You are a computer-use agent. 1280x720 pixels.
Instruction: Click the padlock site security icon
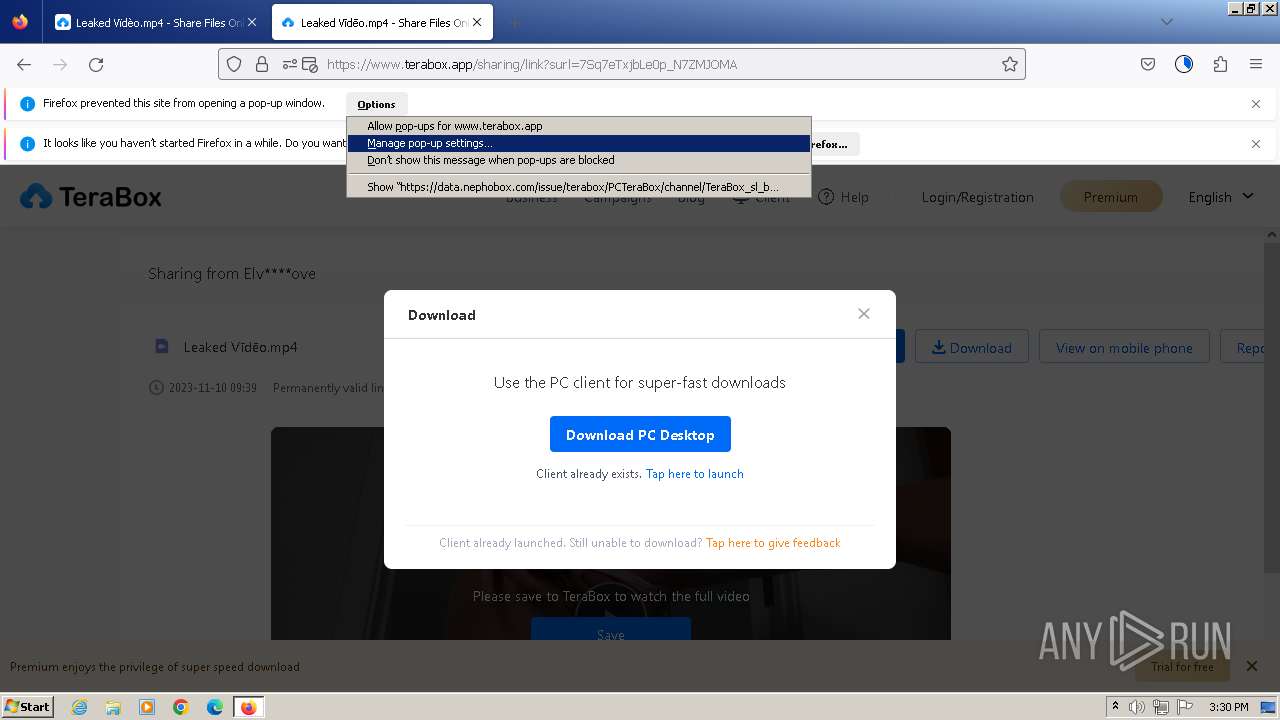click(x=262, y=64)
